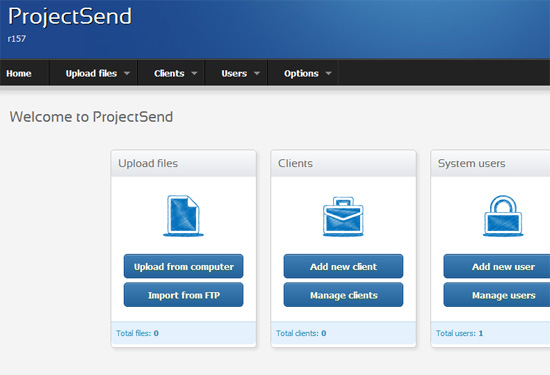
Task: Open the Home menu item
Action: point(19,73)
